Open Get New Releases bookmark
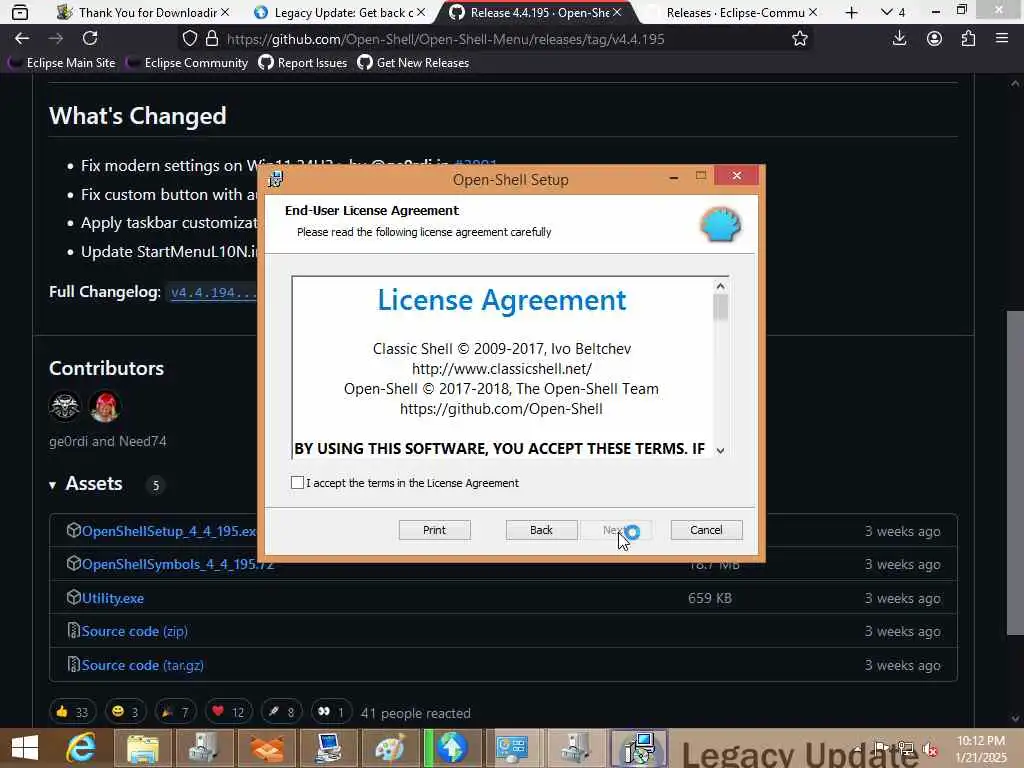This screenshot has width=1024, height=768. (x=413, y=63)
